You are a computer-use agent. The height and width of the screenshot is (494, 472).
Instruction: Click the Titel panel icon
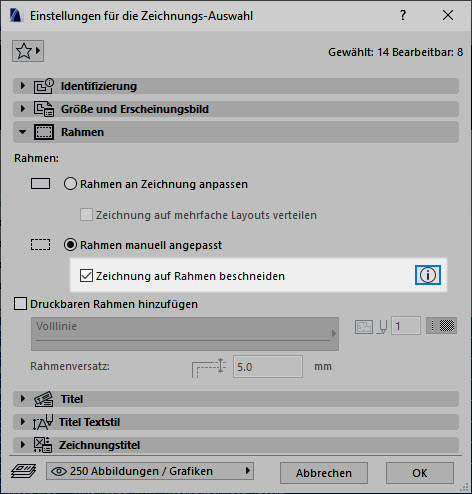point(44,399)
